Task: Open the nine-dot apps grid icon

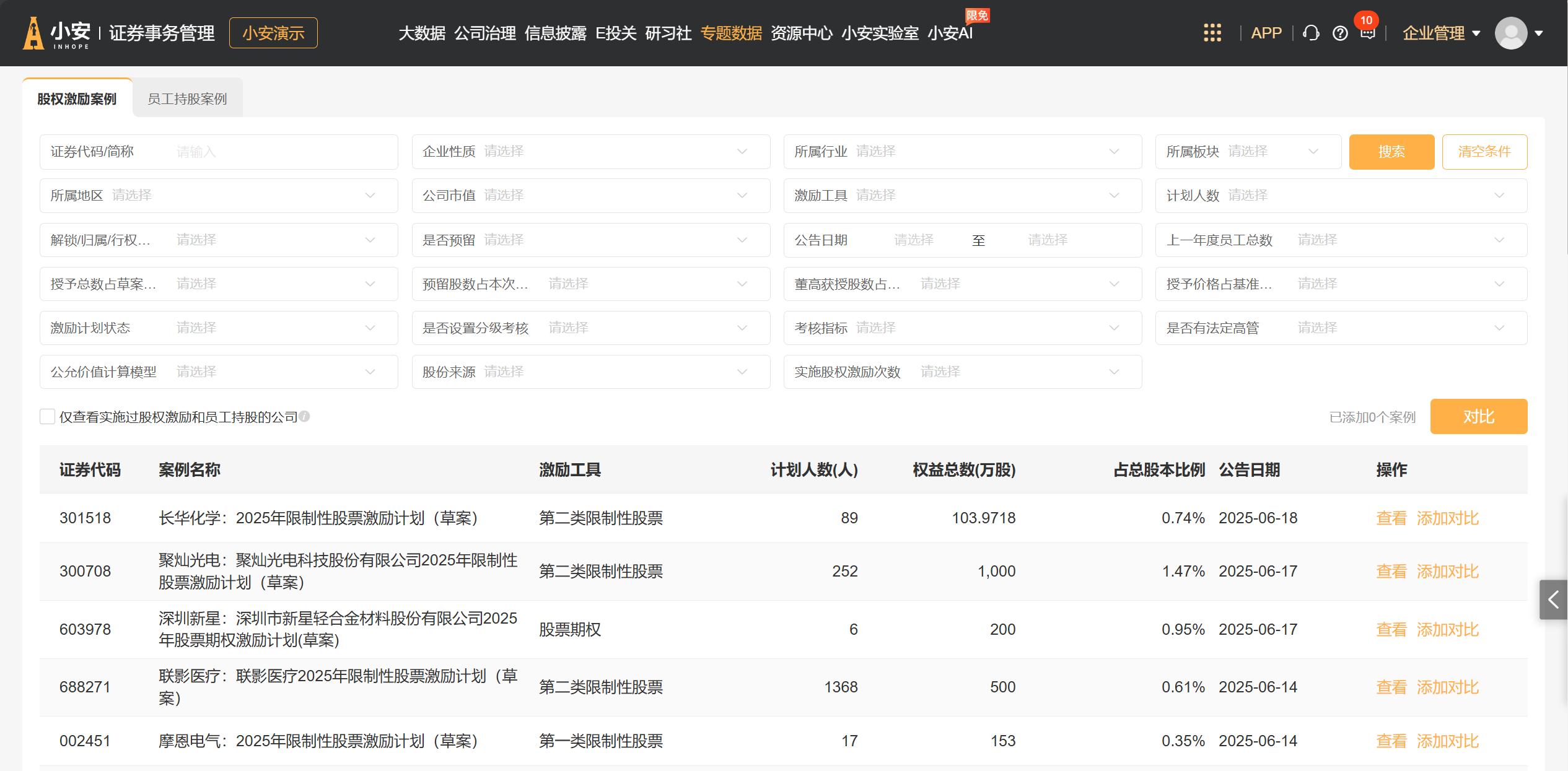Action: point(1212,33)
